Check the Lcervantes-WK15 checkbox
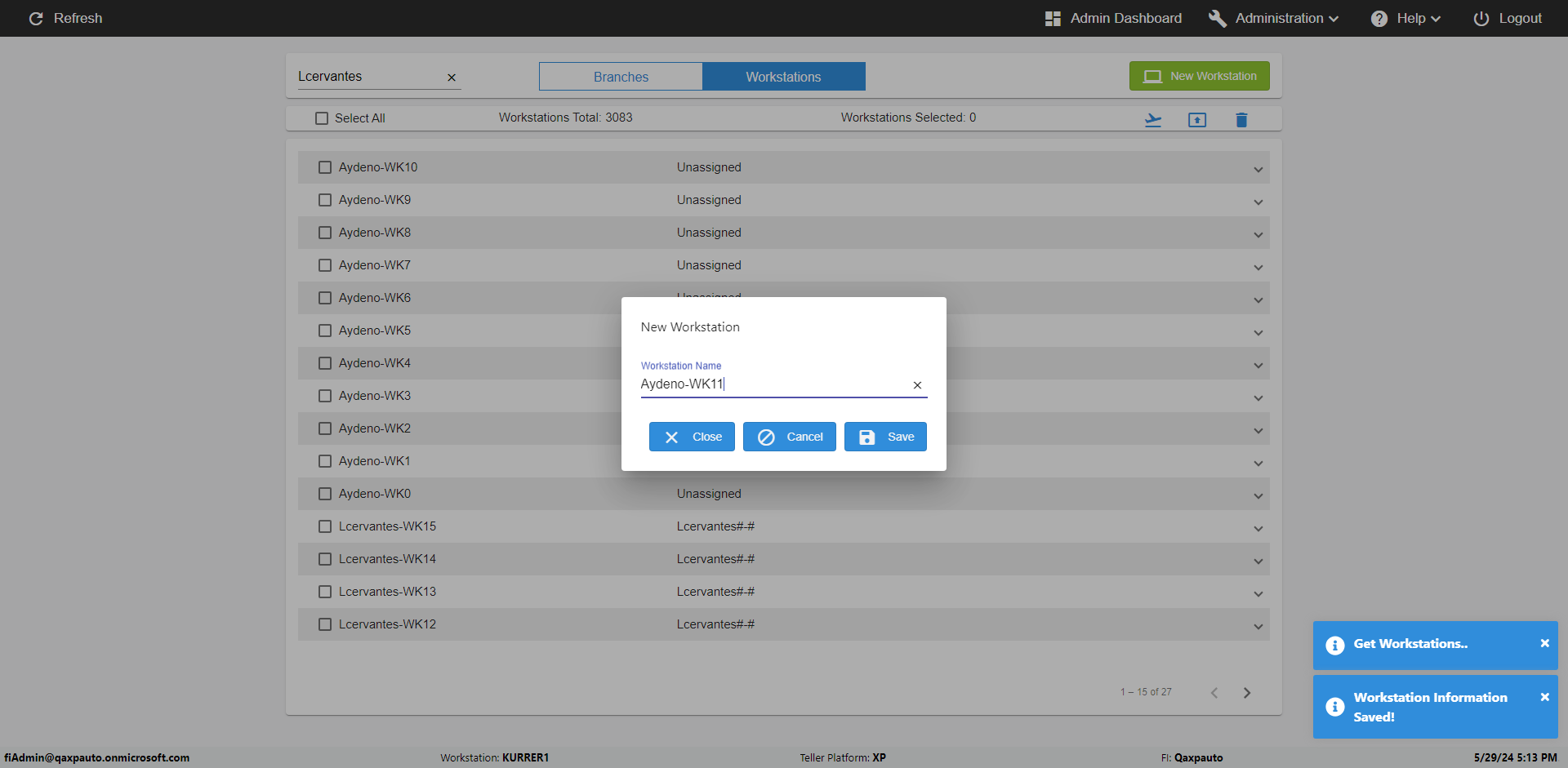 pyautogui.click(x=325, y=526)
